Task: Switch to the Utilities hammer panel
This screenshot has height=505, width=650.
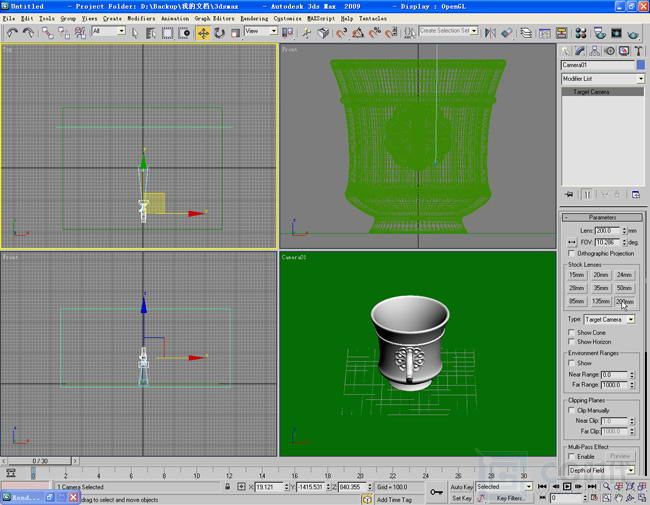Action: pyautogui.click(x=638, y=51)
